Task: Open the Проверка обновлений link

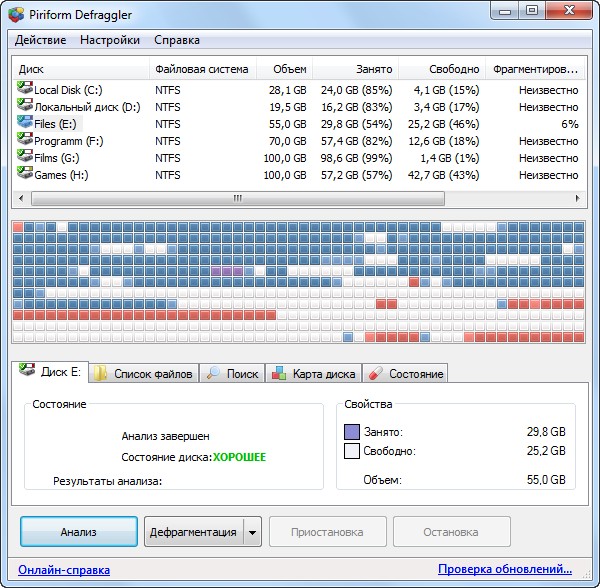Action: 504,570
